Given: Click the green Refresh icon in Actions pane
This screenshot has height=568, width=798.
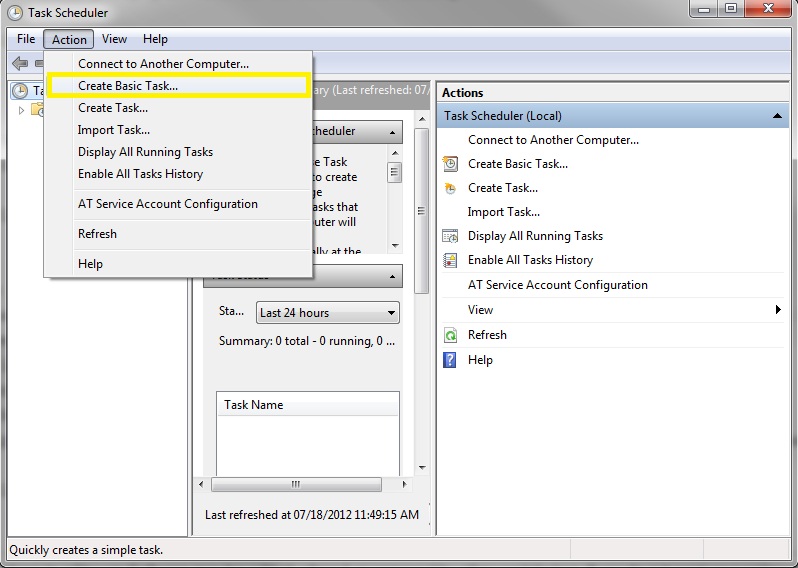Looking at the screenshot, I should [x=450, y=335].
